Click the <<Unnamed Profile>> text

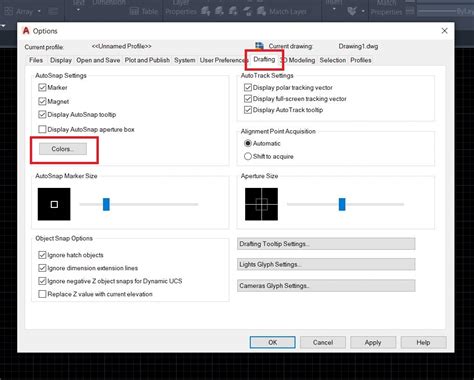pyautogui.click(x=122, y=46)
